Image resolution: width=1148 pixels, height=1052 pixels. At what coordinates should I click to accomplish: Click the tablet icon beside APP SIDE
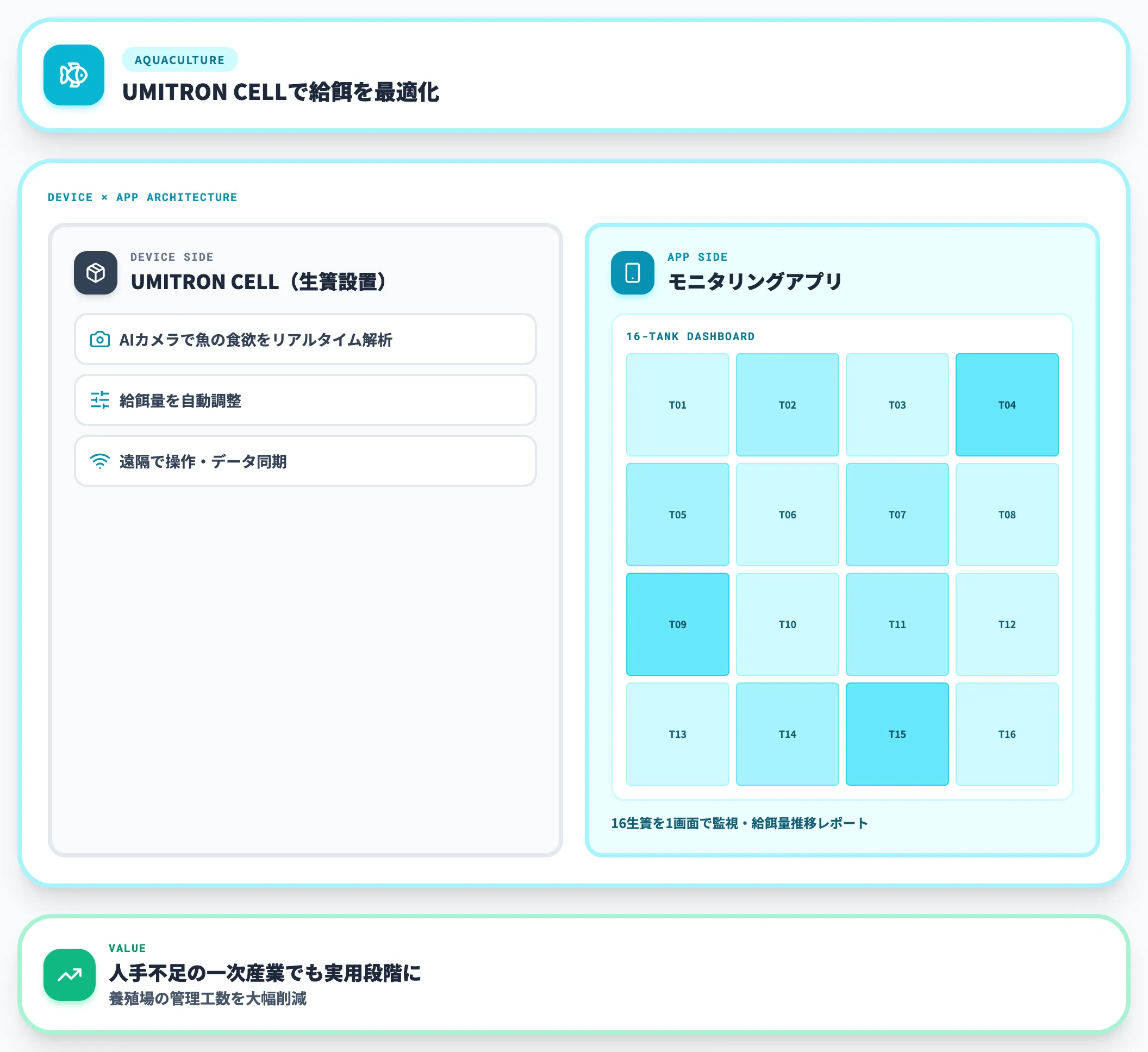(x=633, y=273)
